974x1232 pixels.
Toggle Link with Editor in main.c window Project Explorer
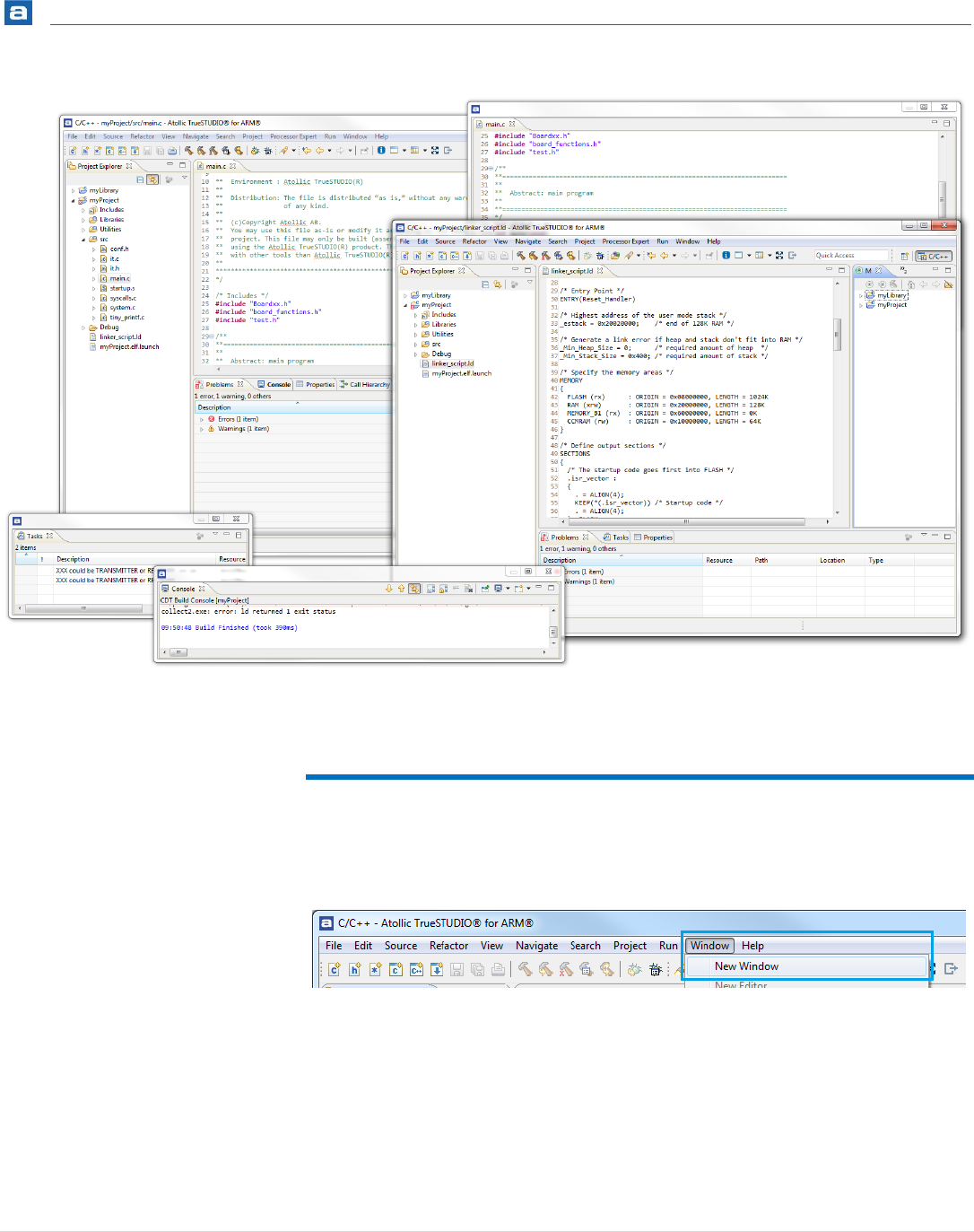(152, 179)
